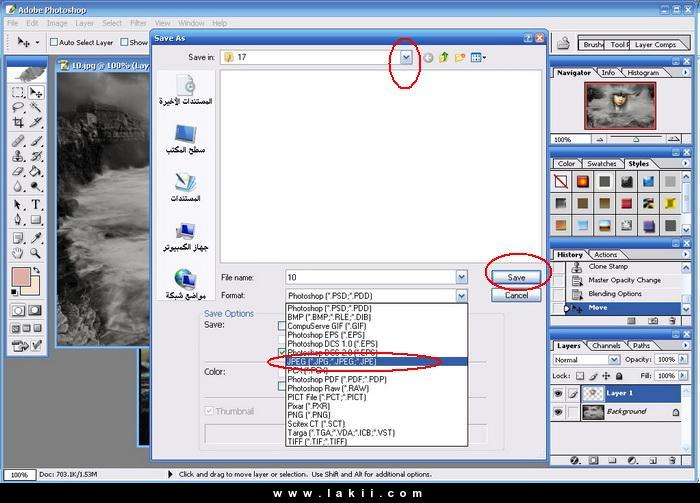Select the Pen tool
This screenshot has width=700, height=503.
pyautogui.click(x=18, y=220)
